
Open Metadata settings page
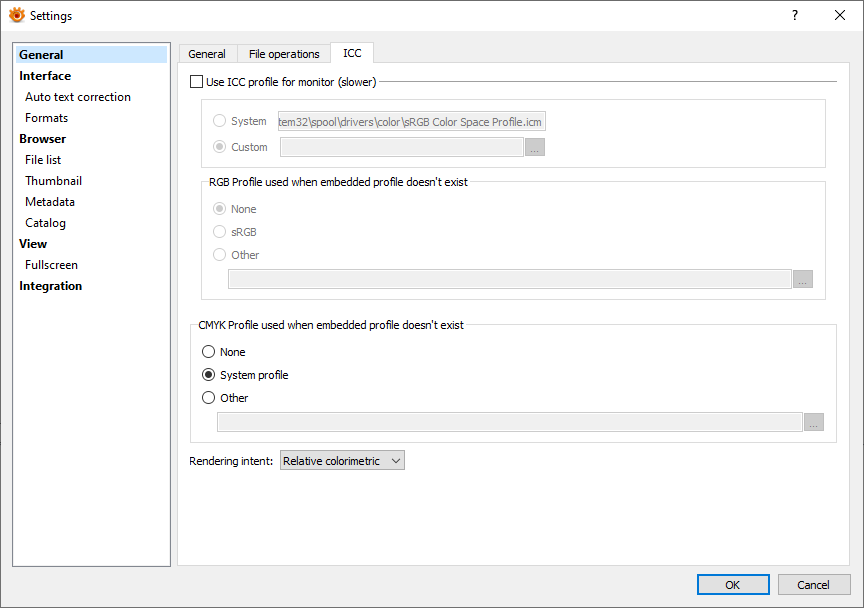50,202
